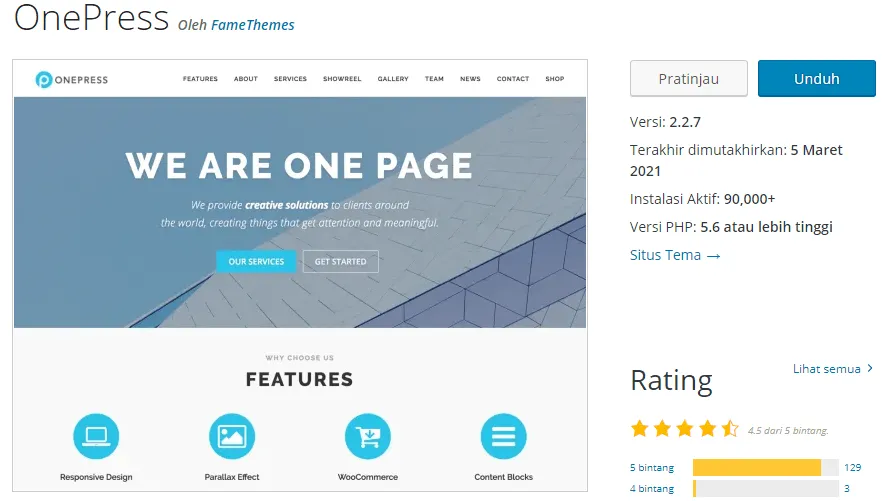Select SHOP in the preview navigation
883x501 pixels.
coord(555,79)
